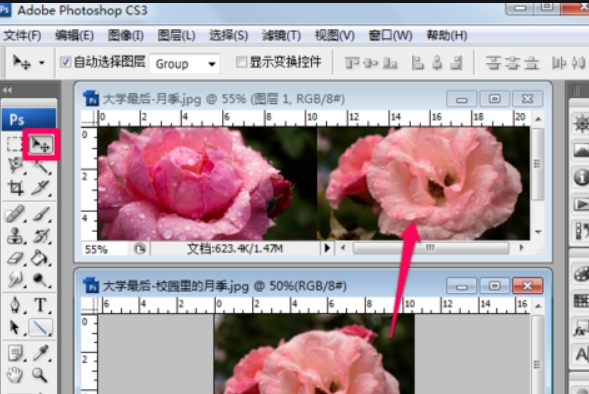This screenshot has height=394, width=589.
Task: Toggle the 显示变换控件 checkbox
Action: click(x=241, y=62)
